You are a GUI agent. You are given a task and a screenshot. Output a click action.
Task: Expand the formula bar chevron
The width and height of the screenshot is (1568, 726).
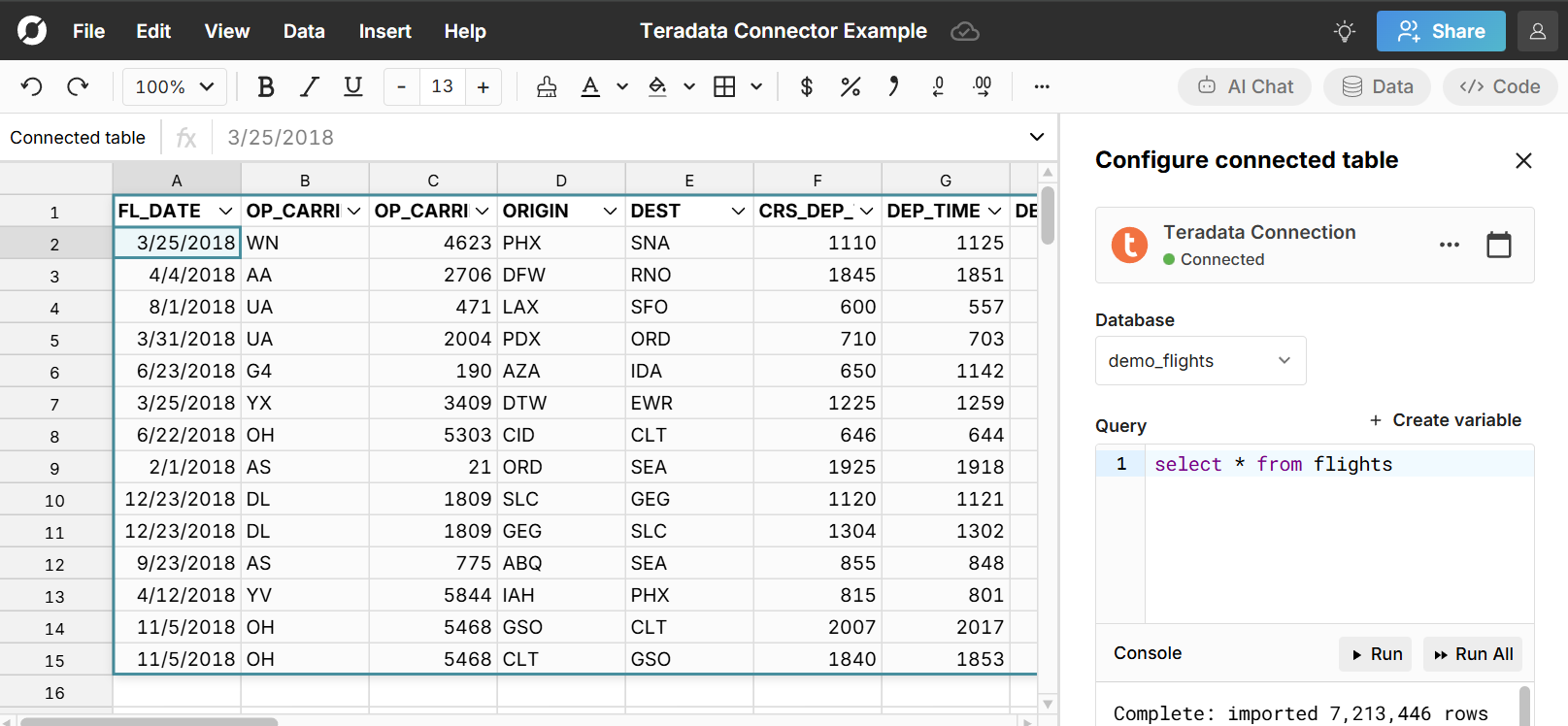(x=1037, y=137)
